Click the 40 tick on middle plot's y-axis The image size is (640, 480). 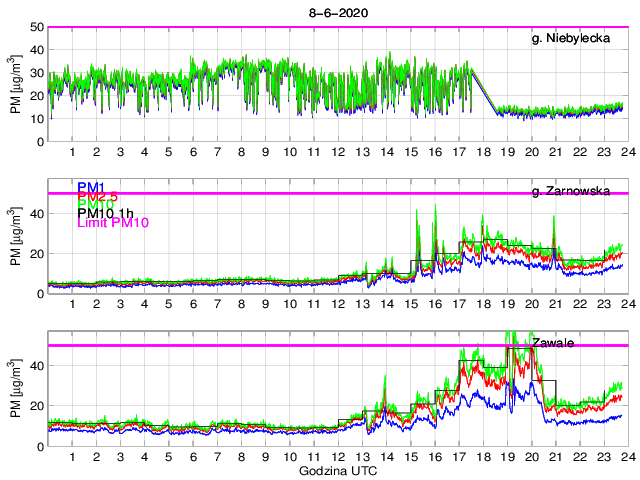[37, 213]
